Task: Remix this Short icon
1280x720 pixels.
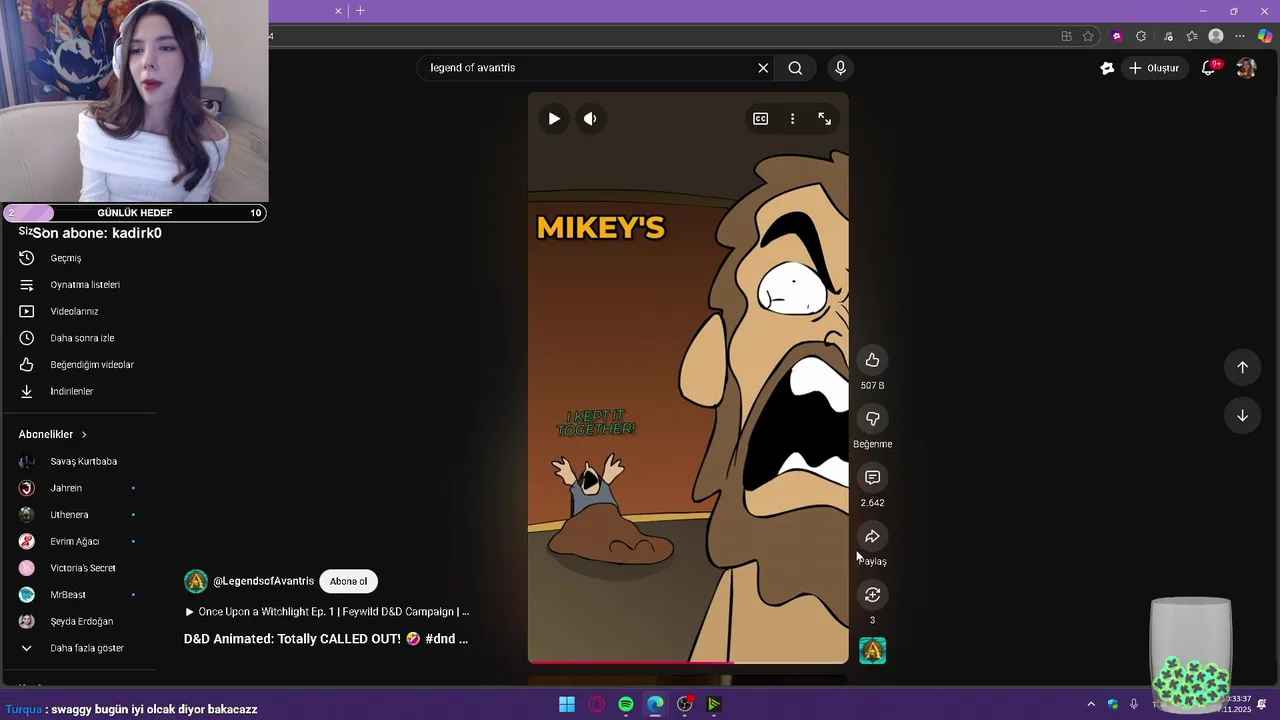Action: tap(872, 595)
